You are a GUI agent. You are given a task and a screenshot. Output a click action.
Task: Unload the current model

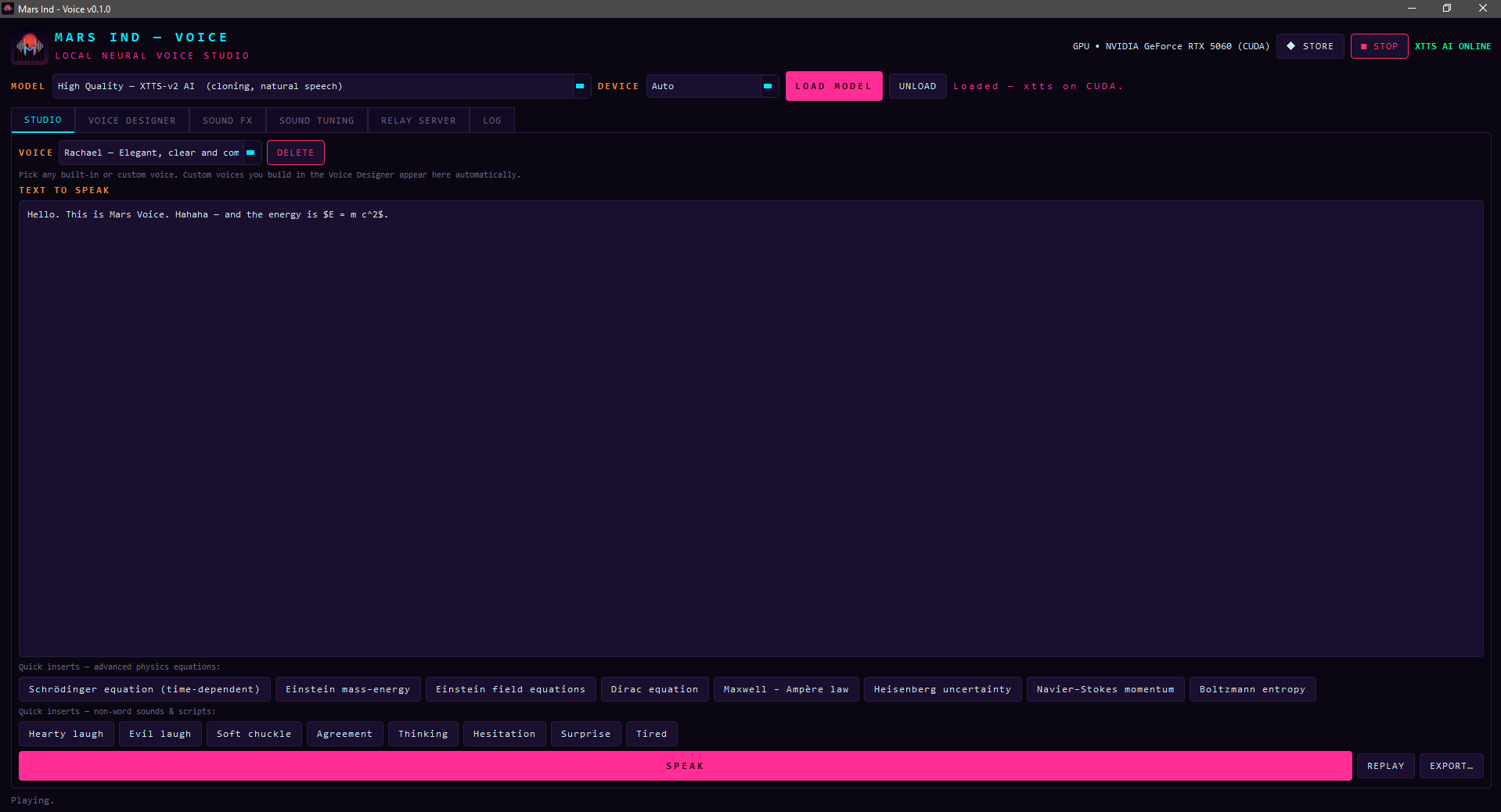pyautogui.click(x=917, y=86)
